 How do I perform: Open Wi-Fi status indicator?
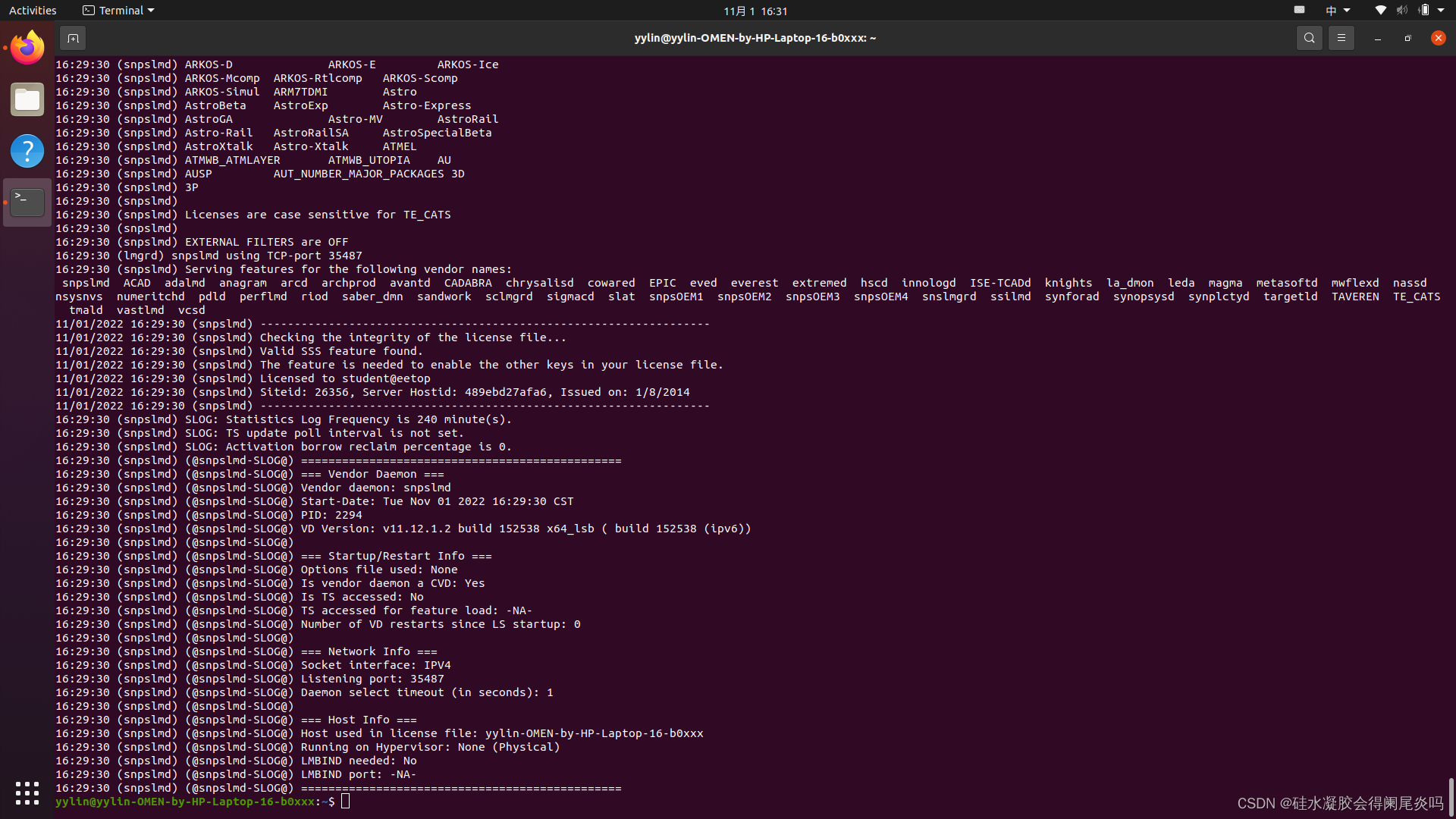pos(1380,11)
